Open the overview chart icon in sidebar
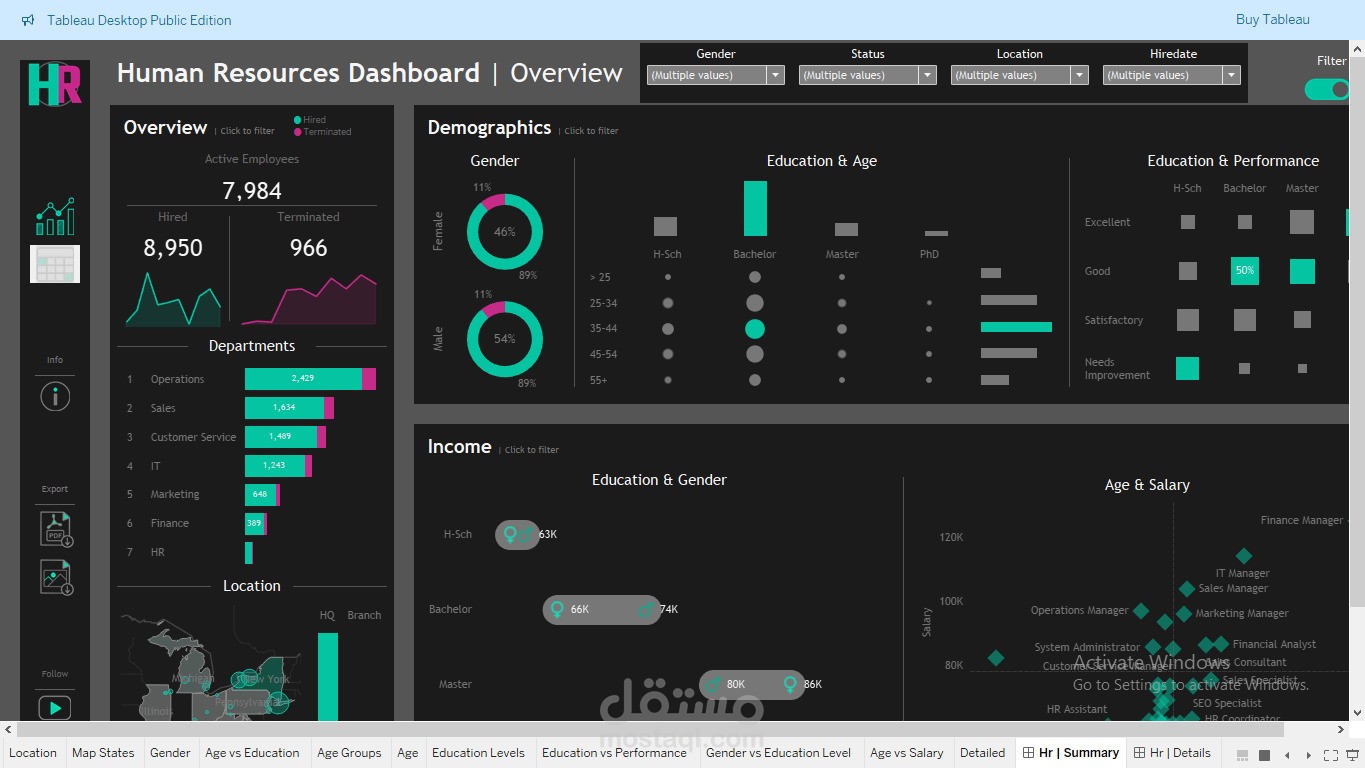This screenshot has width=1365, height=768. (55, 216)
